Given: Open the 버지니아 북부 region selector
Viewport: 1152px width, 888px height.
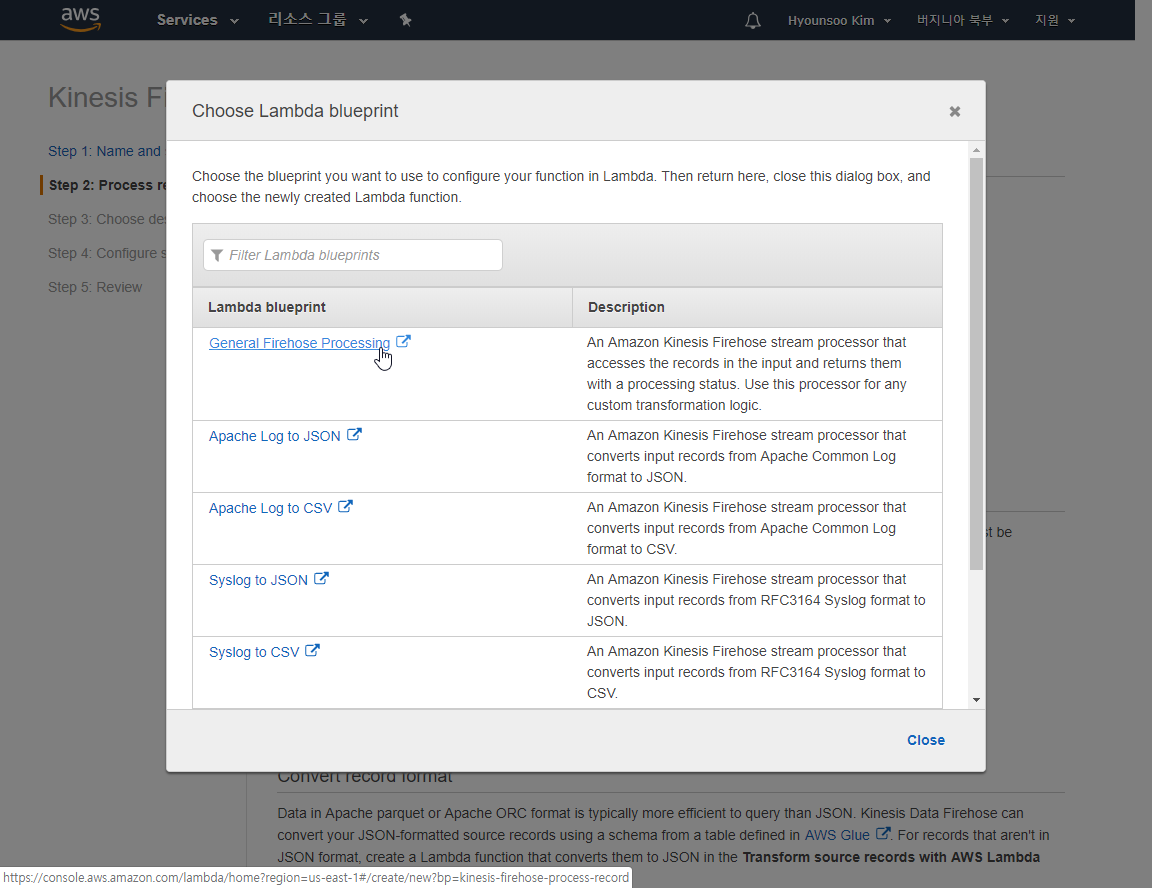Looking at the screenshot, I should tap(962, 21).
